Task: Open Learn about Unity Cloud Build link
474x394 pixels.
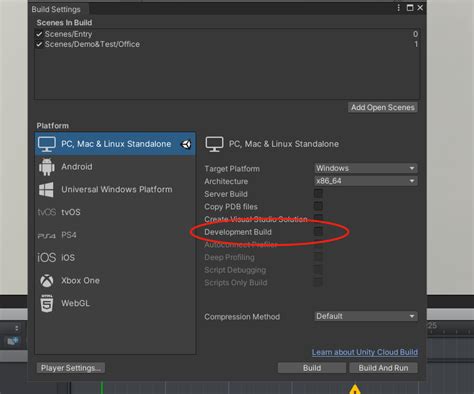Action: click(x=365, y=352)
